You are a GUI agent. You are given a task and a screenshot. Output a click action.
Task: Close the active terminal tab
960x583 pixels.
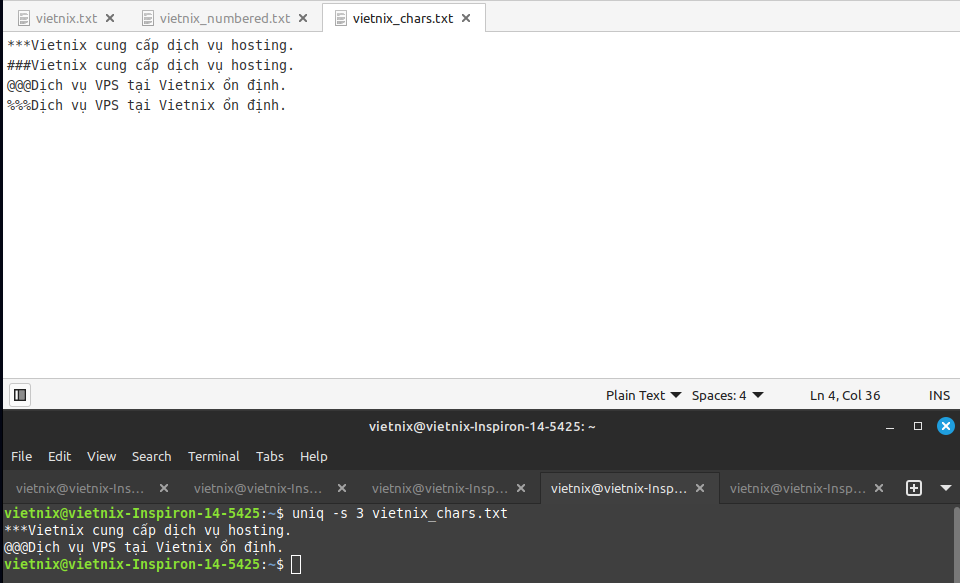(700, 488)
